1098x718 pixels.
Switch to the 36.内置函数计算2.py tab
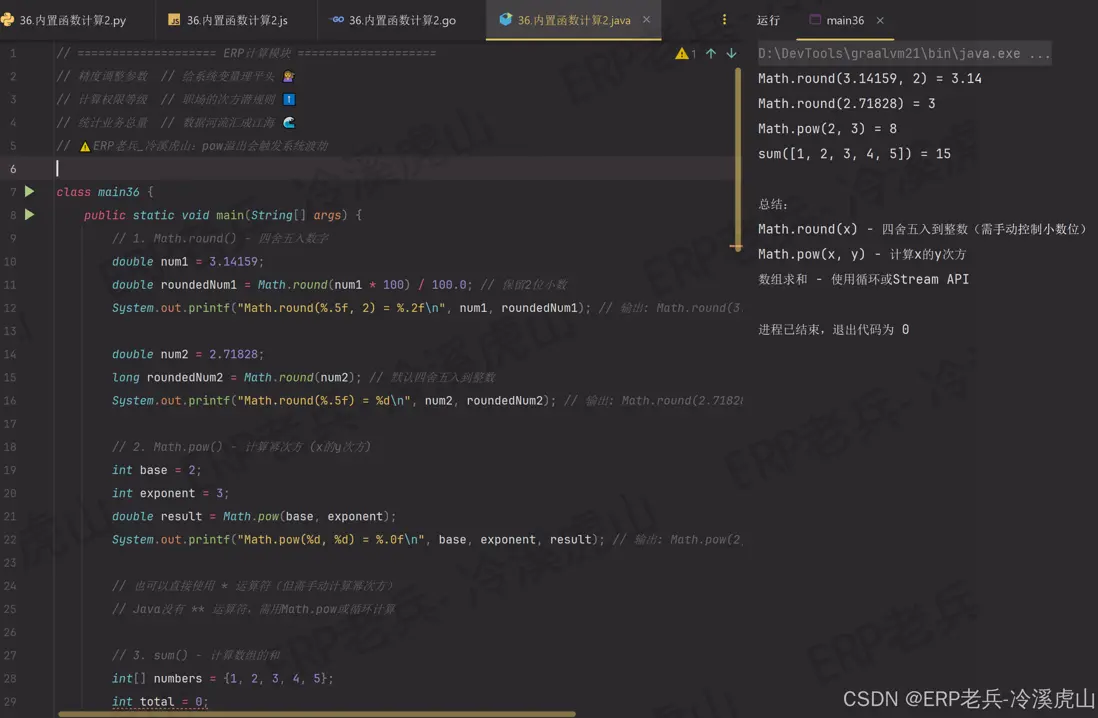(x=64, y=20)
